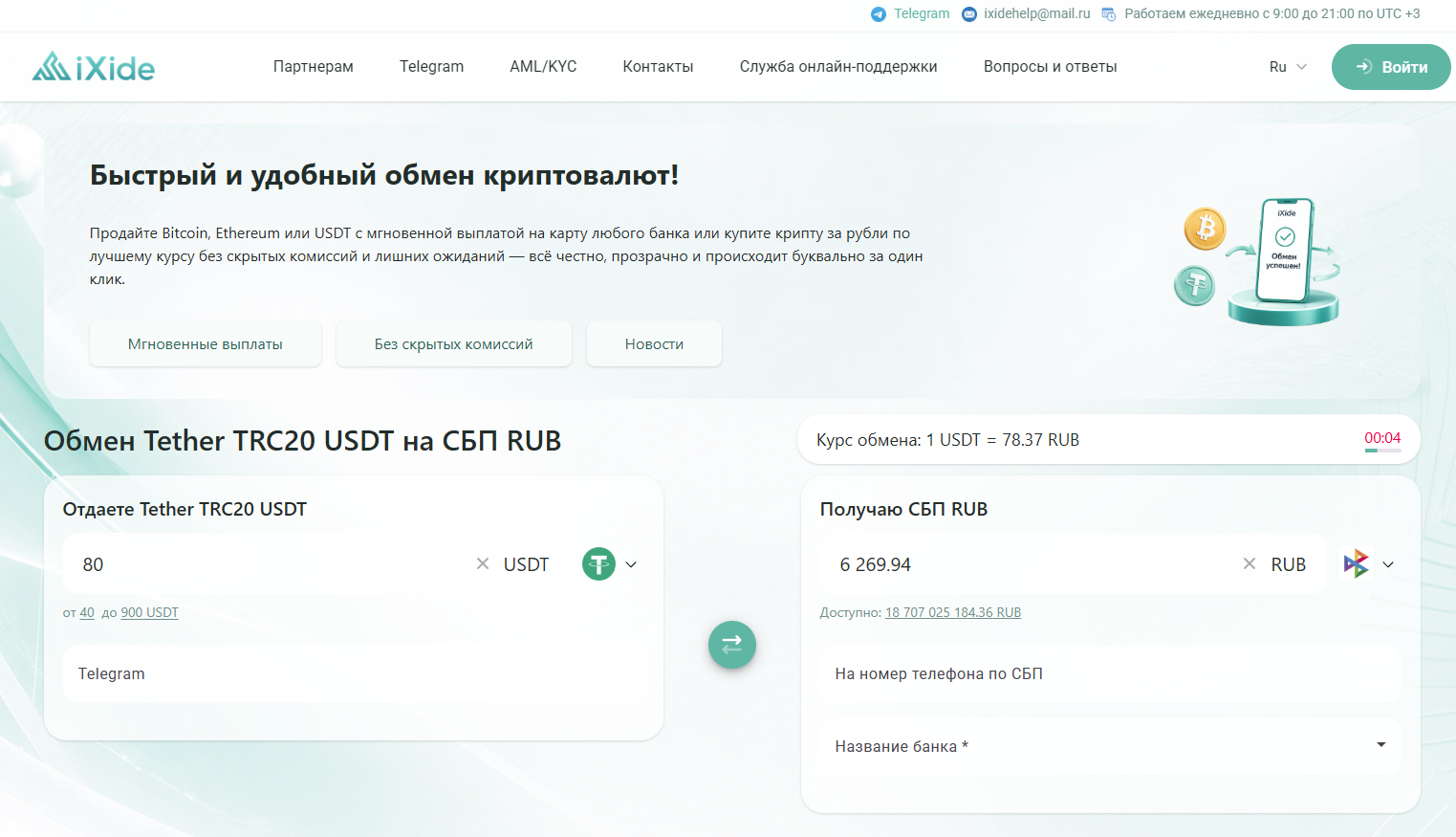
Task: Click the swap currencies arrows icon
Action: pos(731,645)
